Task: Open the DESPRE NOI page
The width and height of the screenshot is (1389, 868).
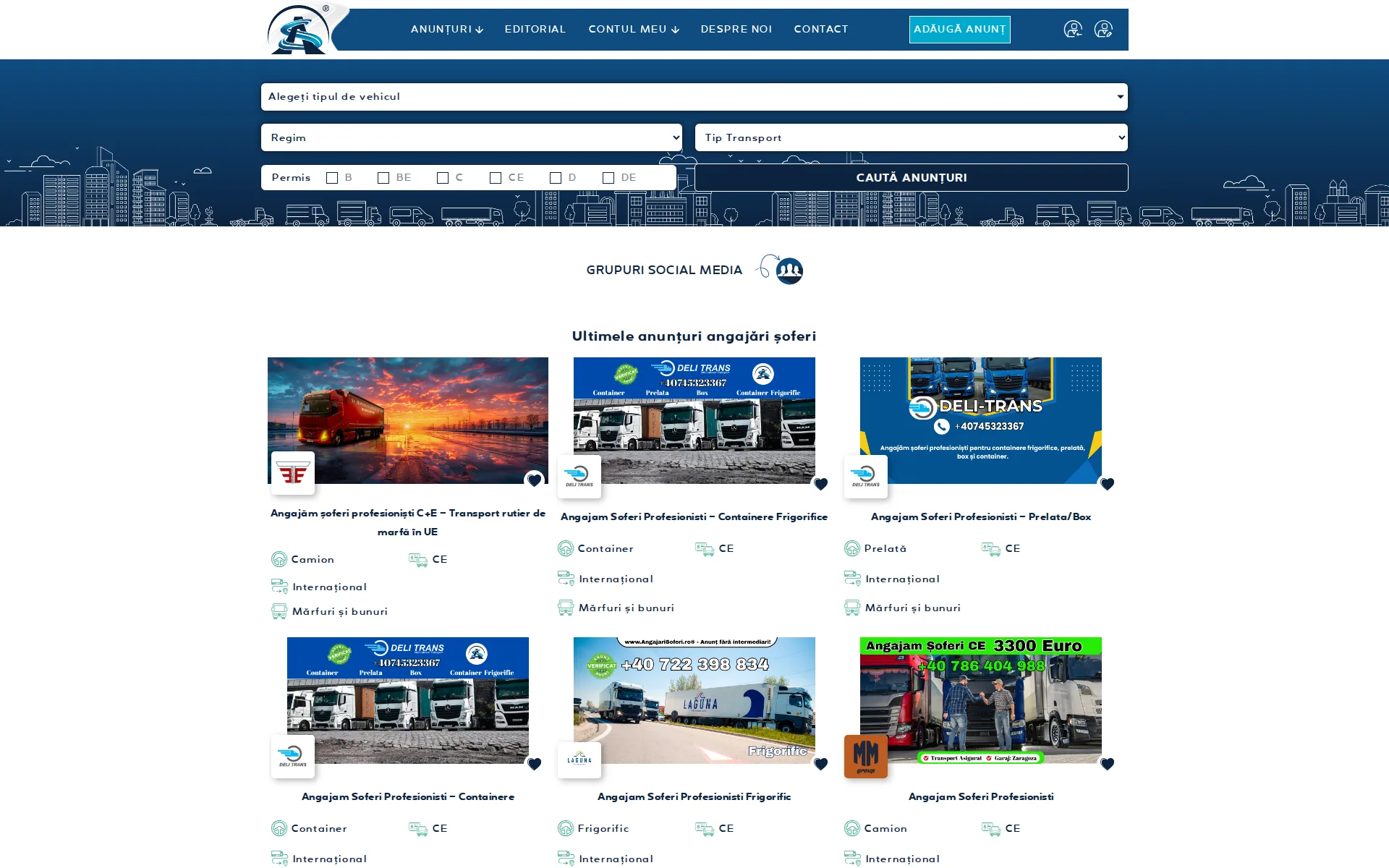Action: 736,30
